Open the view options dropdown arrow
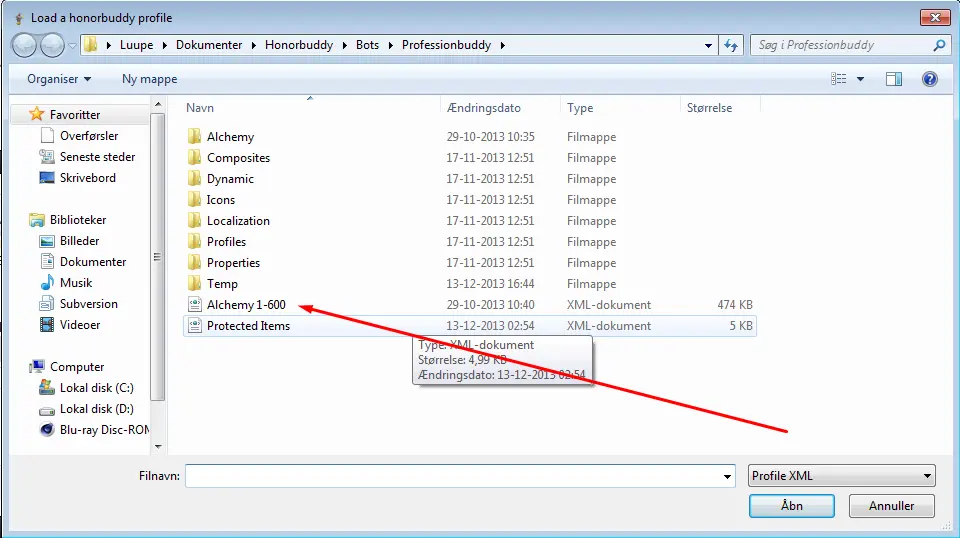 click(860, 79)
